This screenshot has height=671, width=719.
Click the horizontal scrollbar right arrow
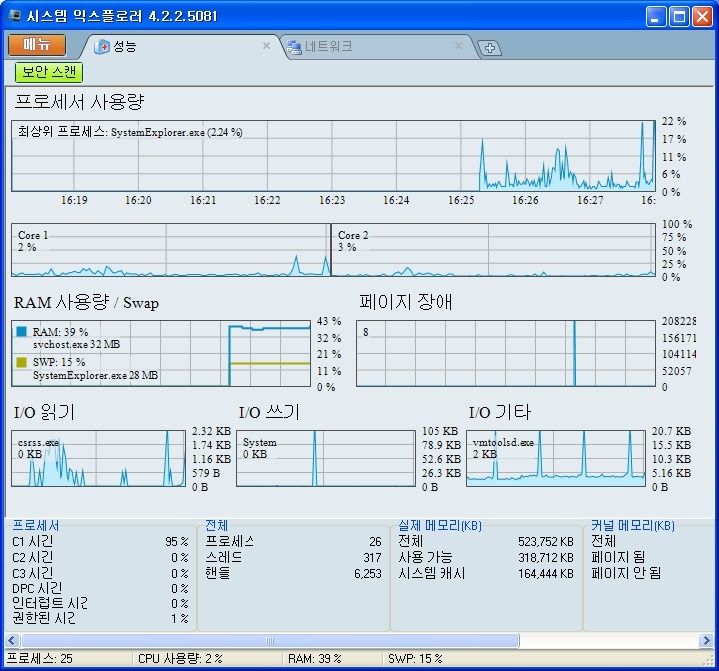[706, 640]
